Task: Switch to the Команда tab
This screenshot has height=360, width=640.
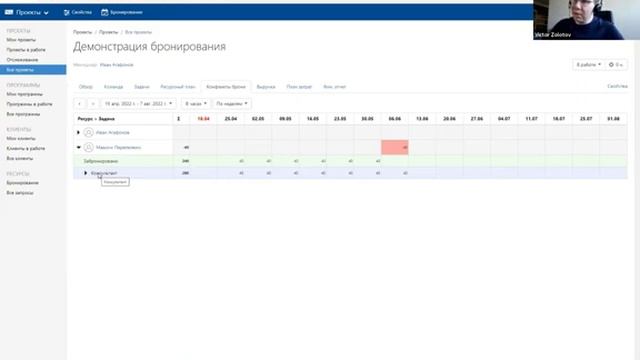Action: click(x=113, y=87)
